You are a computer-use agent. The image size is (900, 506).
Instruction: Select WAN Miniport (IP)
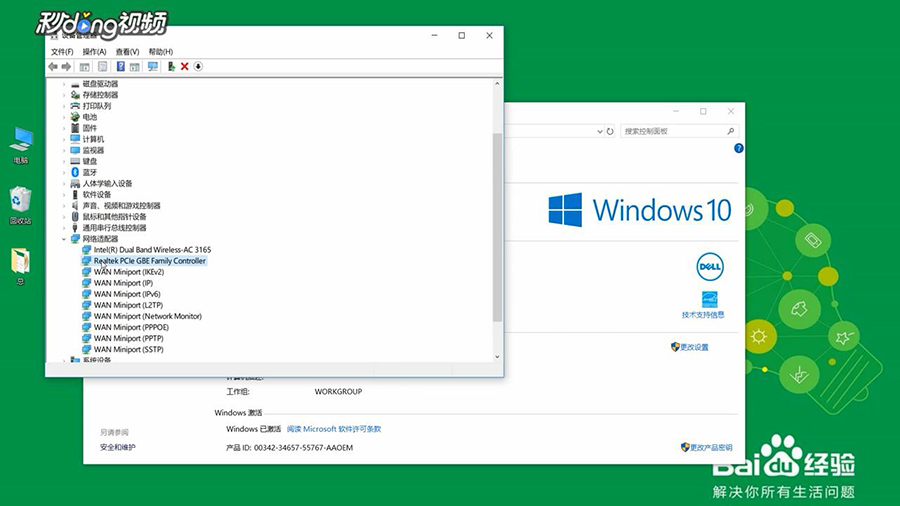pos(123,283)
